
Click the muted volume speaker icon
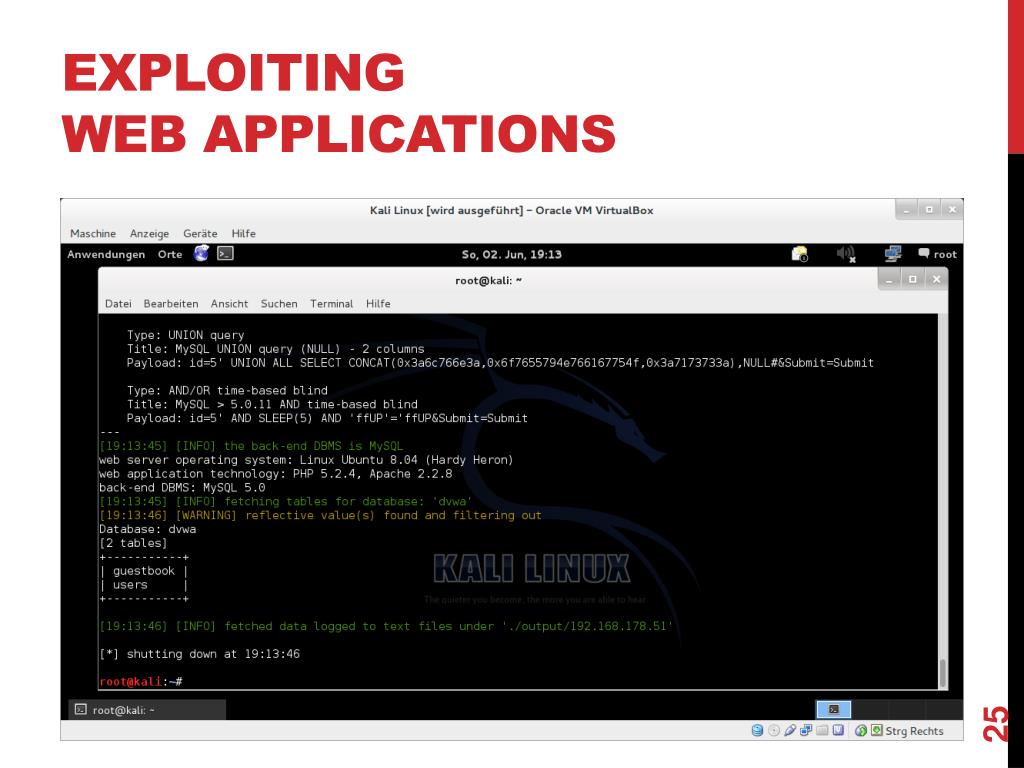click(846, 254)
